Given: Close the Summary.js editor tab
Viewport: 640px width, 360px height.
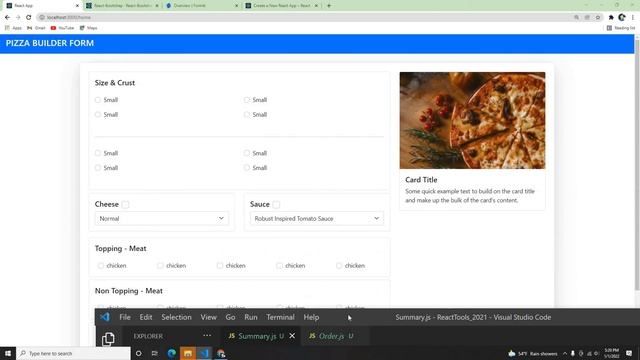Looking at the screenshot, I should pyautogui.click(x=292, y=336).
